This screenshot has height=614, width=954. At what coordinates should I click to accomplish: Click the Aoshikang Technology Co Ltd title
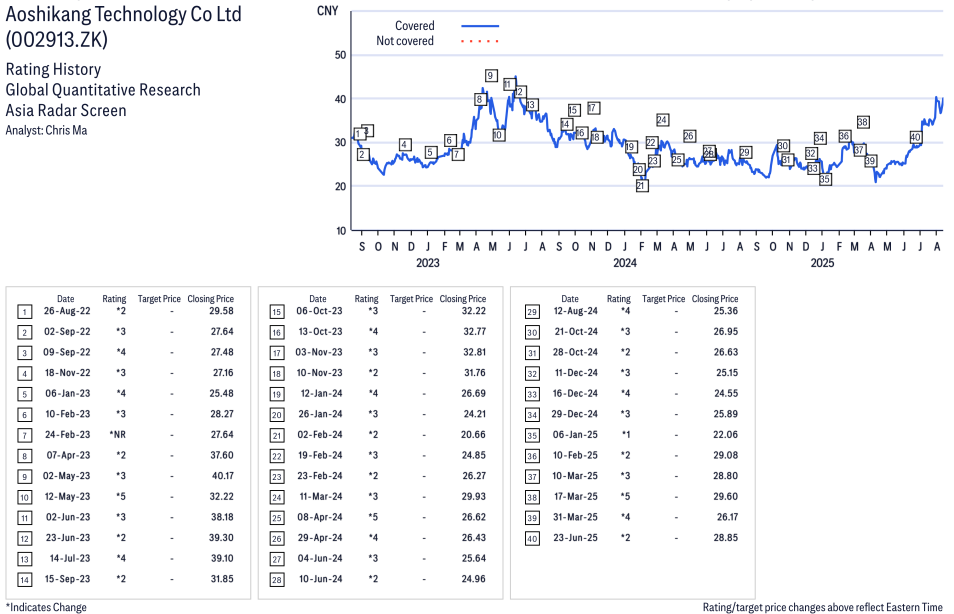[x=124, y=14]
